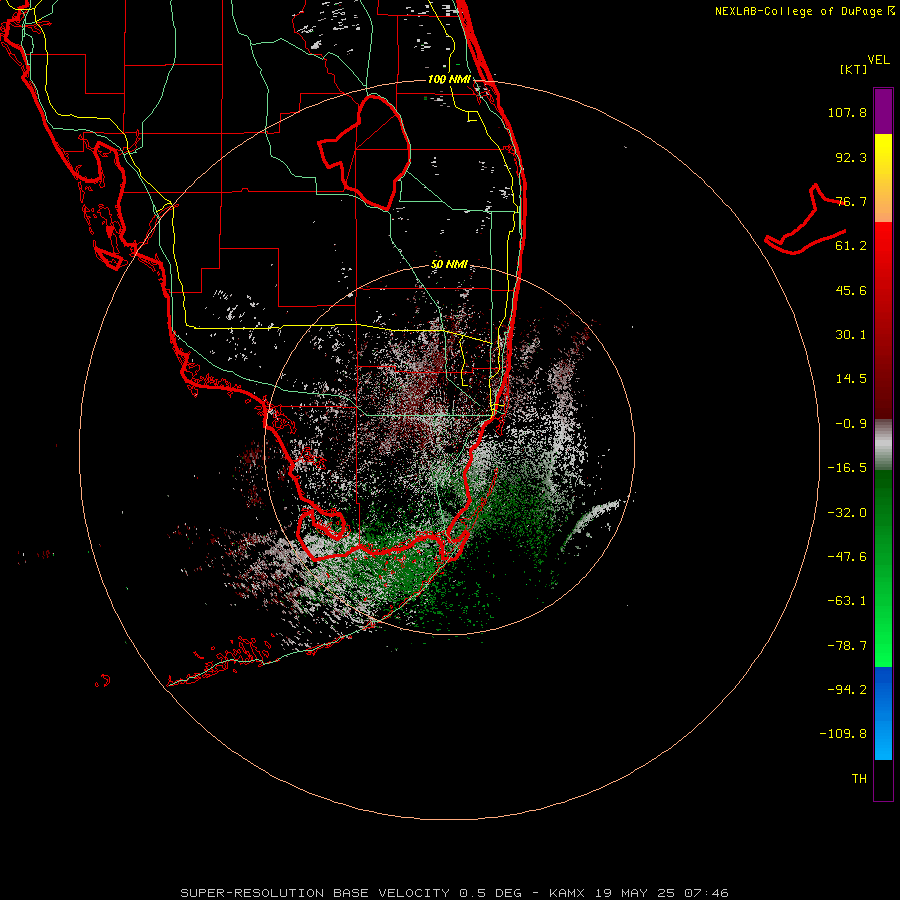Click the 100 NMI range ring label
The height and width of the screenshot is (900, 900).
[x=449, y=79]
